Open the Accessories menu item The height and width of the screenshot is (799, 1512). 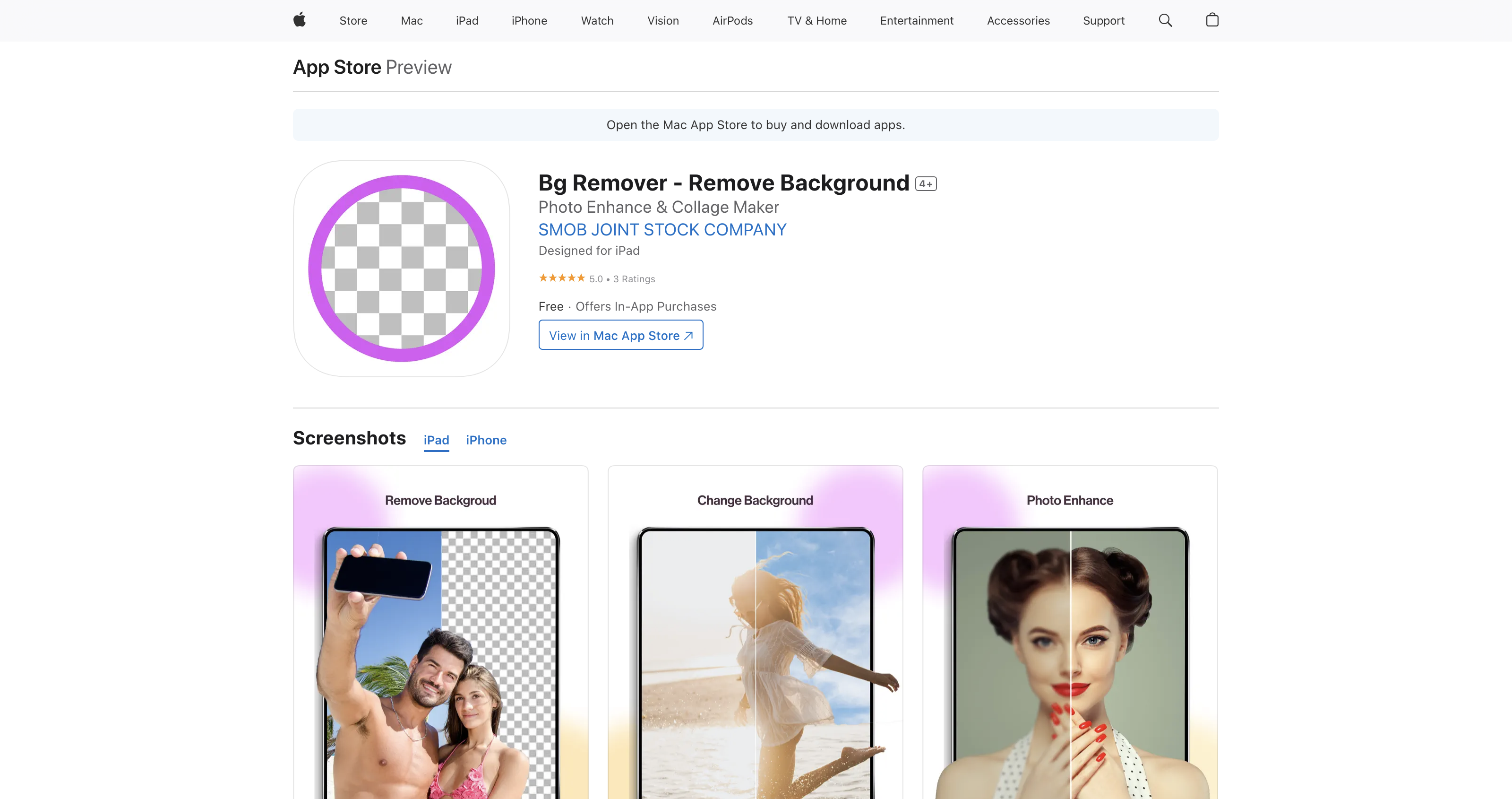click(1018, 20)
